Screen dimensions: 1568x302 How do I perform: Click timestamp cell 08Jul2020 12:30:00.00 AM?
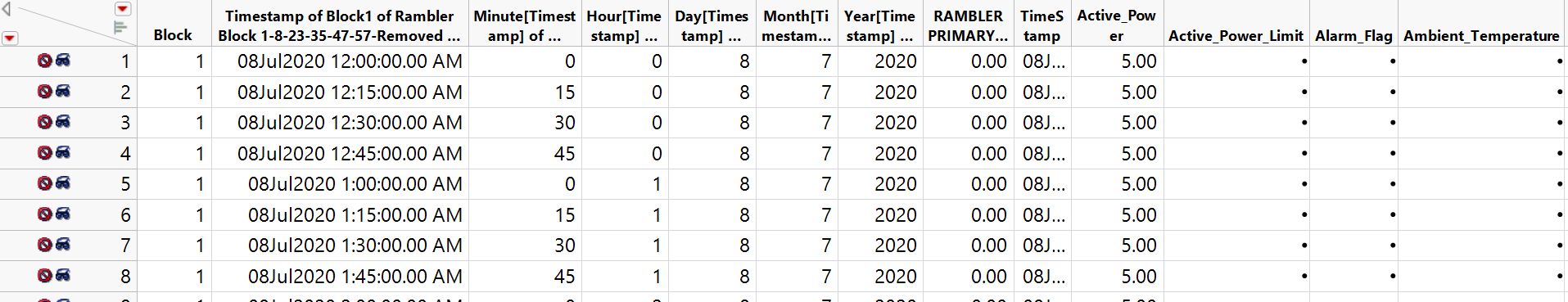(350, 122)
